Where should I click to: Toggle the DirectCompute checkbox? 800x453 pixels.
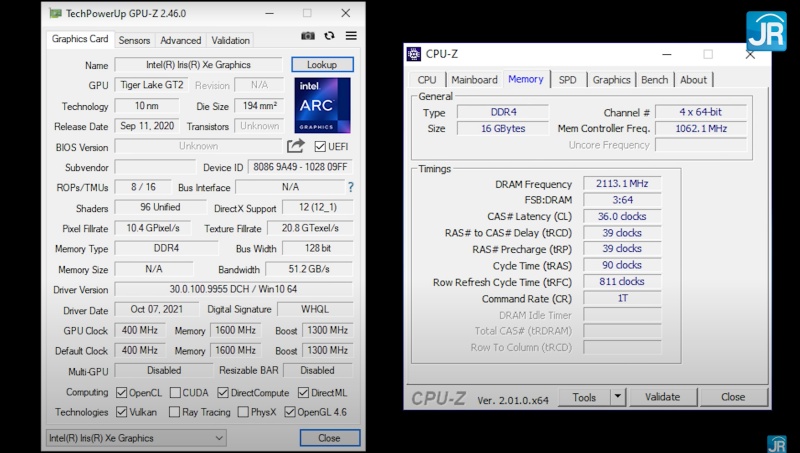pyautogui.click(x=222, y=393)
